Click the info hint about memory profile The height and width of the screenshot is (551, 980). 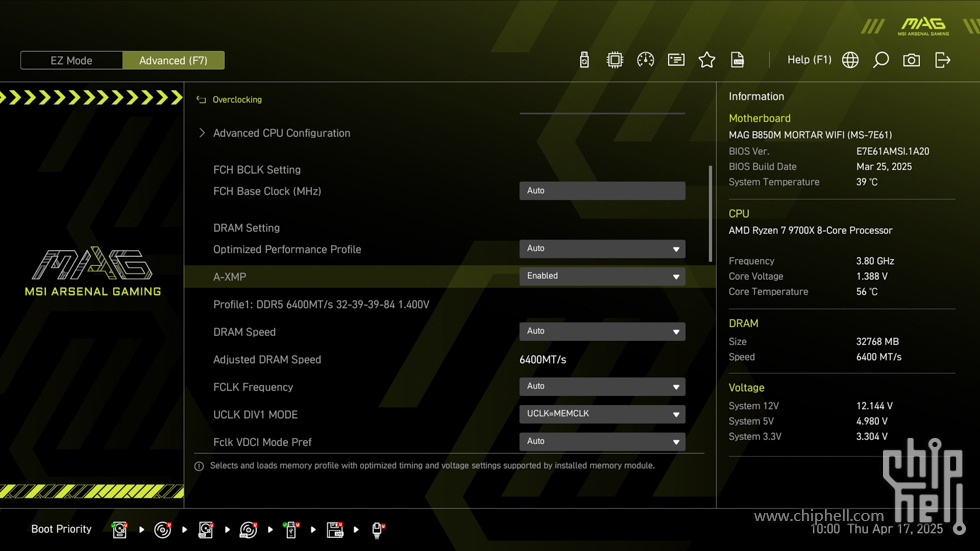[x=432, y=465]
